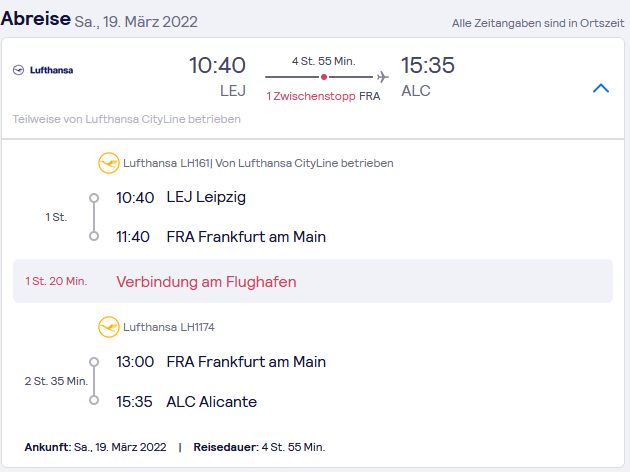The width and height of the screenshot is (630, 472).
Task: Click the Lufthansa crane icon beside LH1174
Action: click(108, 327)
